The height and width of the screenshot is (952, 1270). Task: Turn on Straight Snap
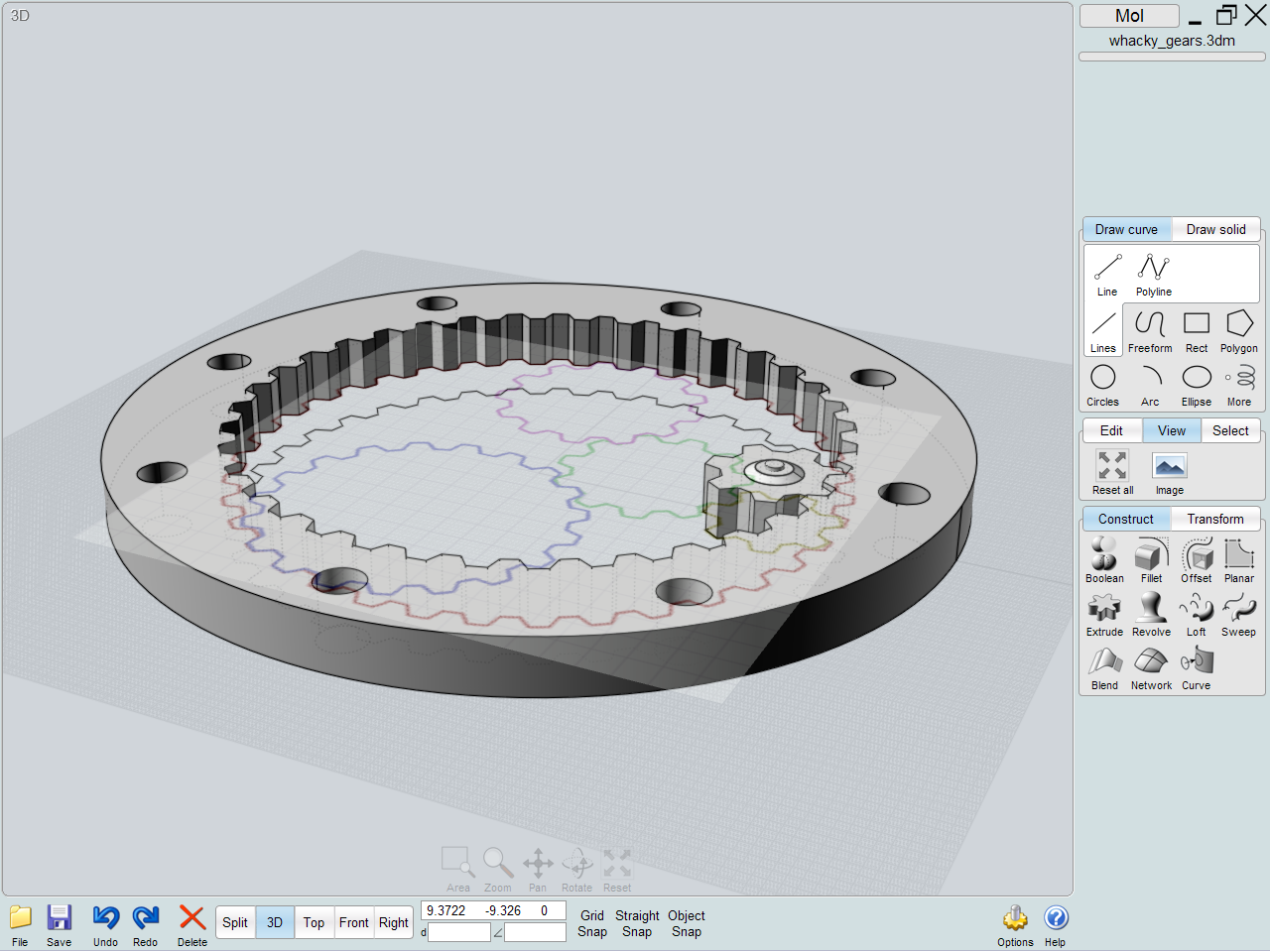(x=636, y=923)
